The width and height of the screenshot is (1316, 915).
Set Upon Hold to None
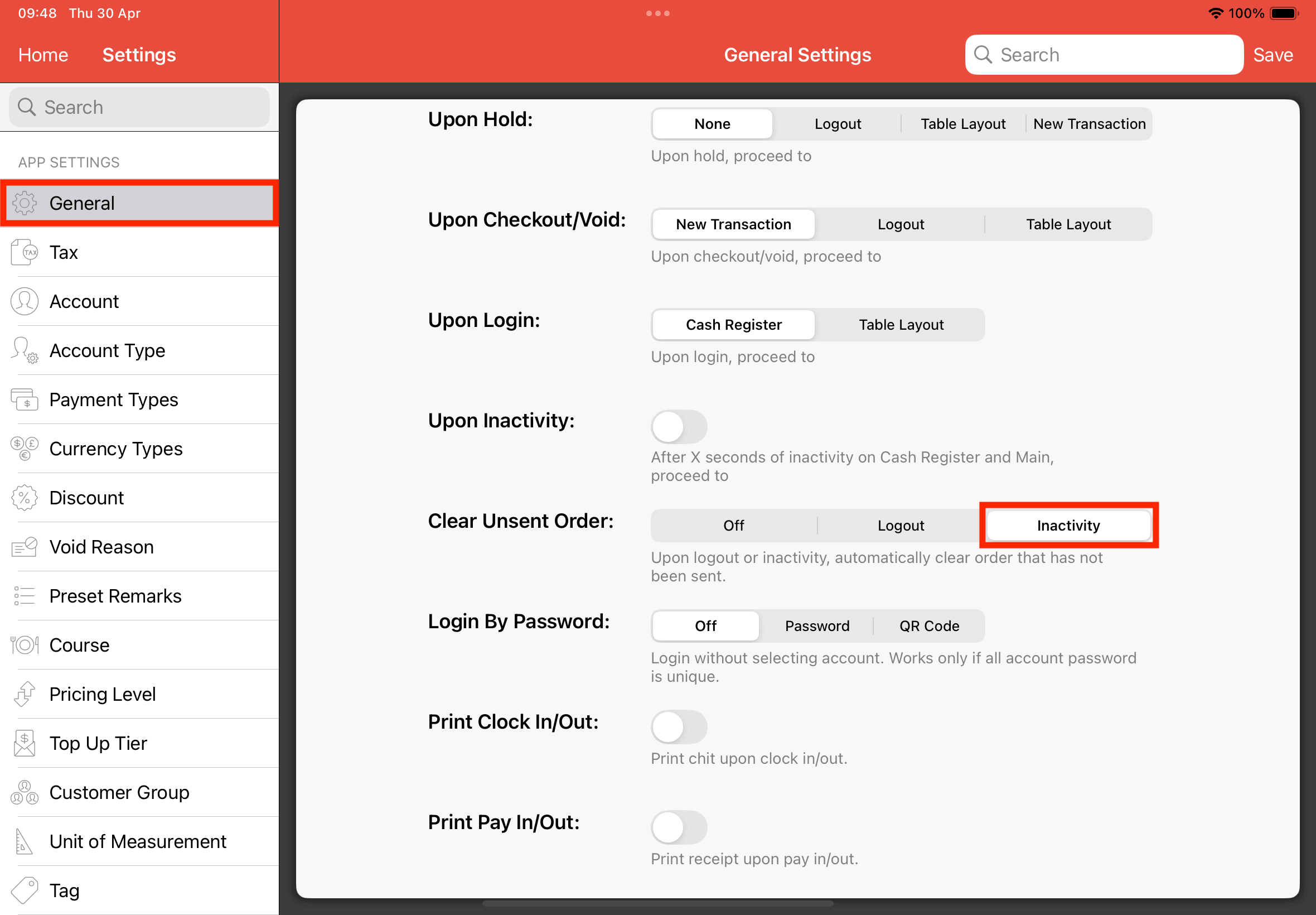click(712, 124)
